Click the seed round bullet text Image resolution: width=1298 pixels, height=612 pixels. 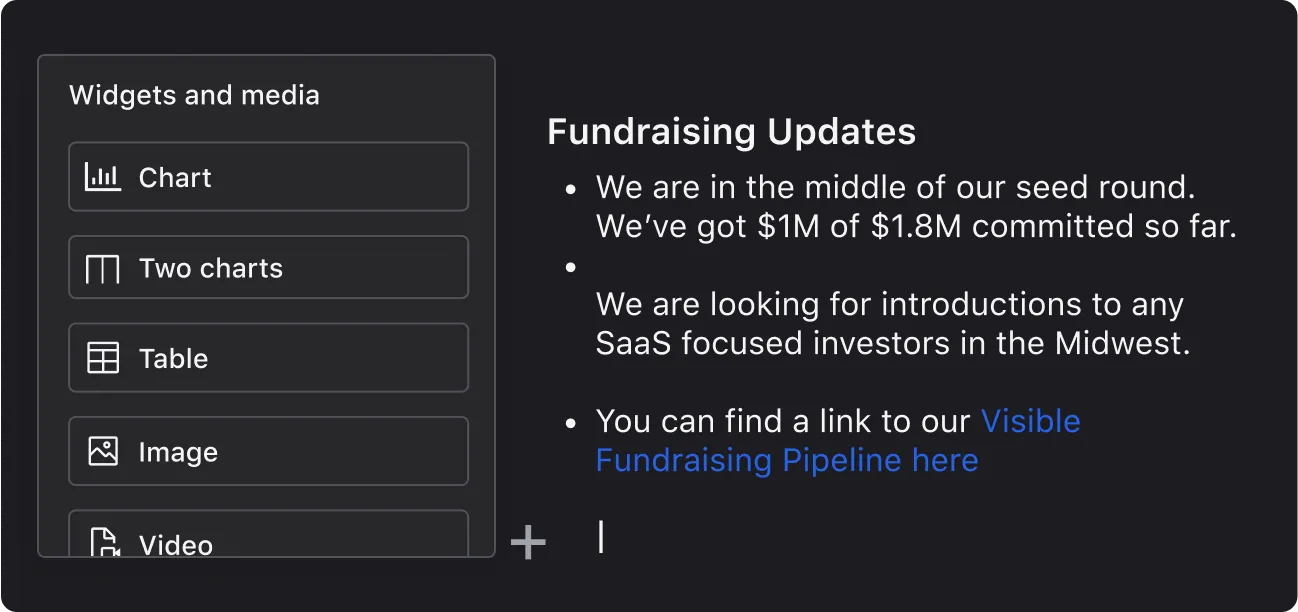pyautogui.click(x=895, y=187)
